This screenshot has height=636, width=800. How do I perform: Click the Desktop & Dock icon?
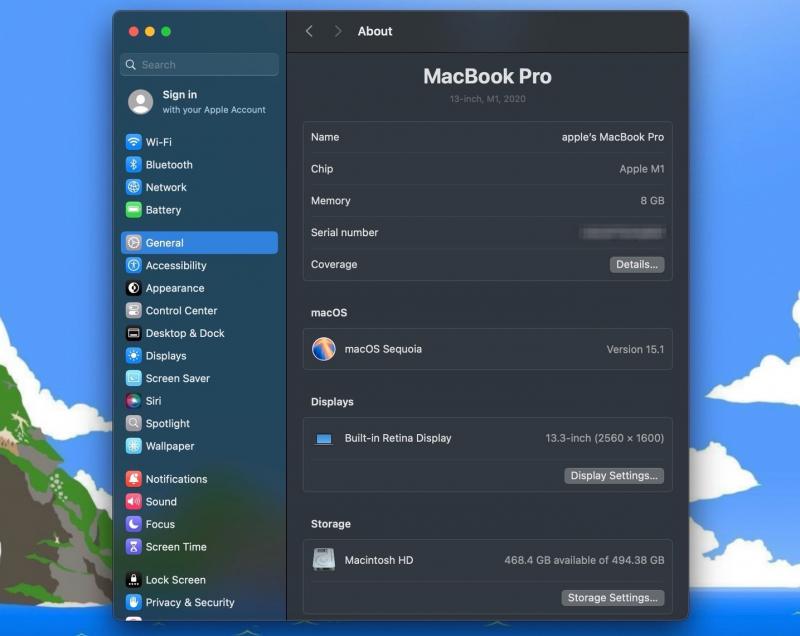click(134, 333)
